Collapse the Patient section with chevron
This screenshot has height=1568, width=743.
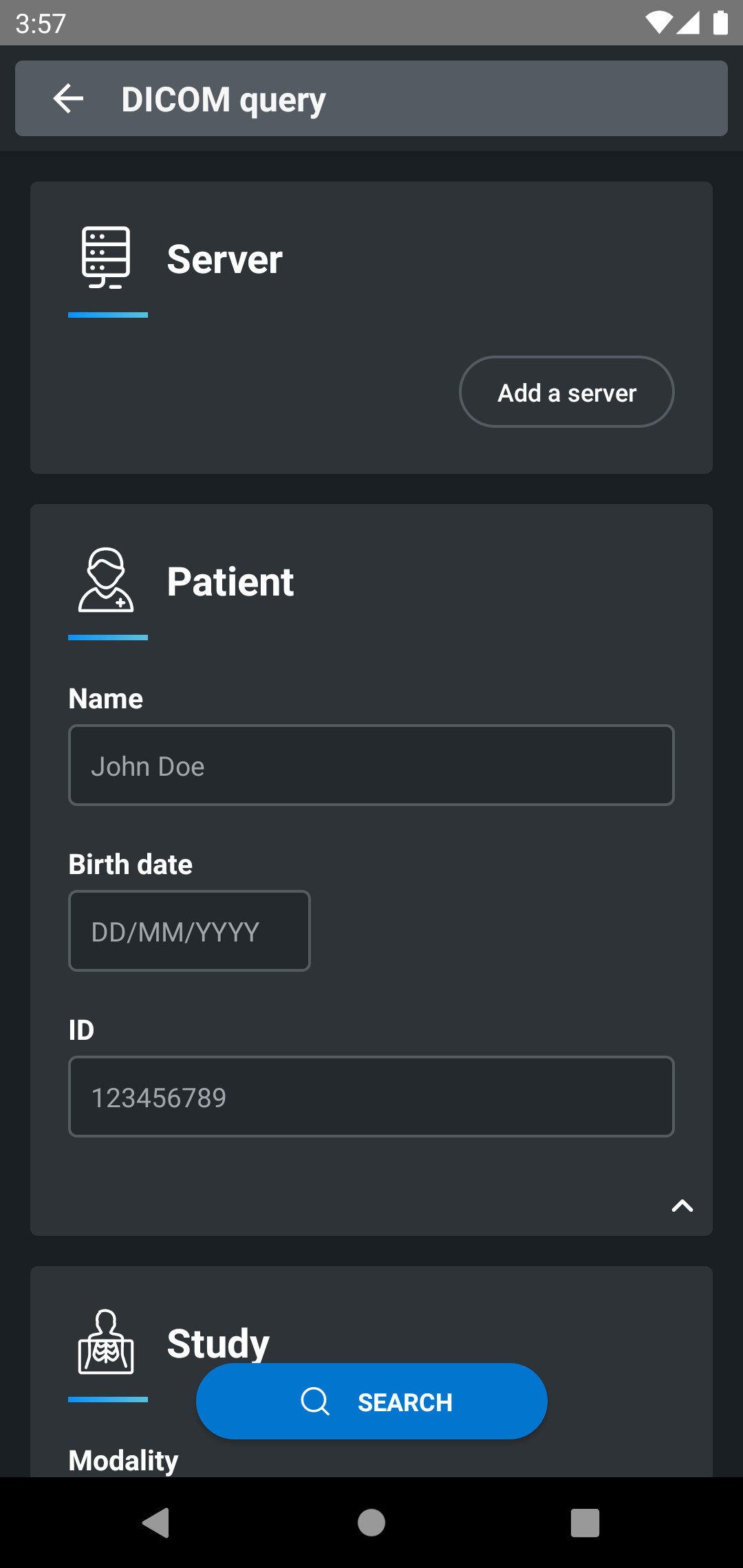[682, 1206]
